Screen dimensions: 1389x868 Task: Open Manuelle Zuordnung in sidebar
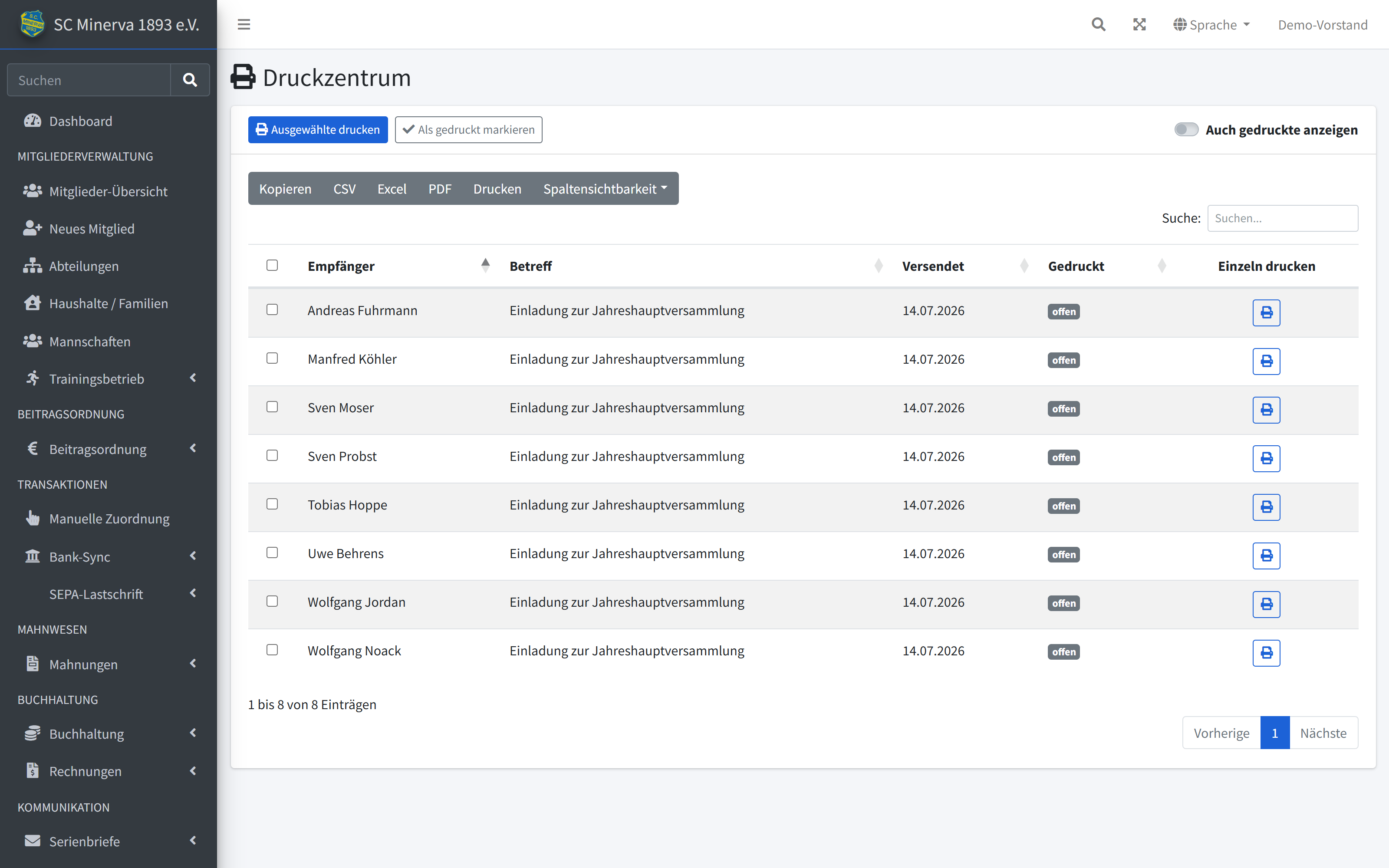pyautogui.click(x=109, y=518)
